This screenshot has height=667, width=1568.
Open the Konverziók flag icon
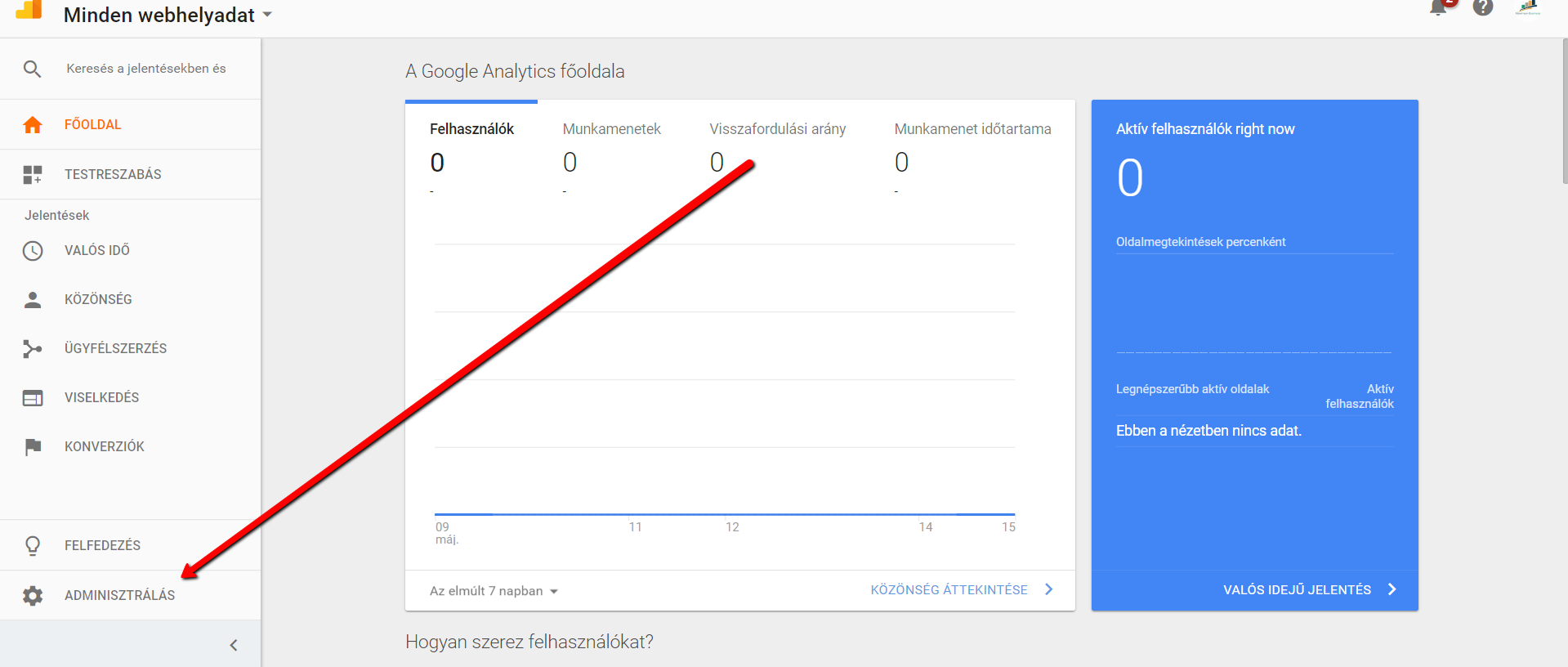(x=33, y=446)
